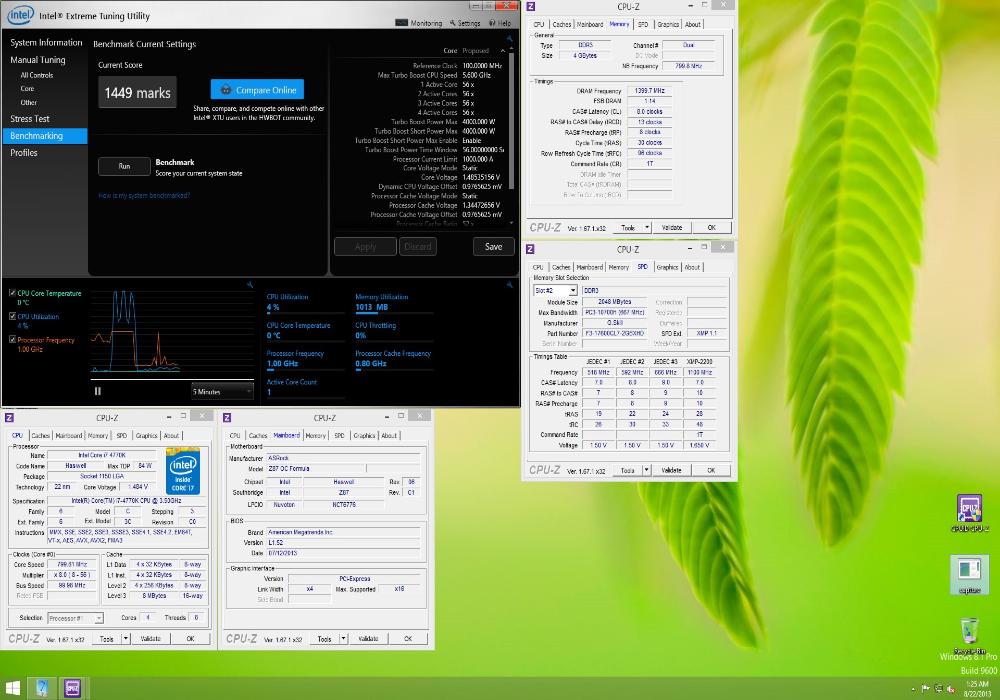Click wrench icon above Memory Utilization panel
The height and width of the screenshot is (700, 1000).
coord(510,284)
